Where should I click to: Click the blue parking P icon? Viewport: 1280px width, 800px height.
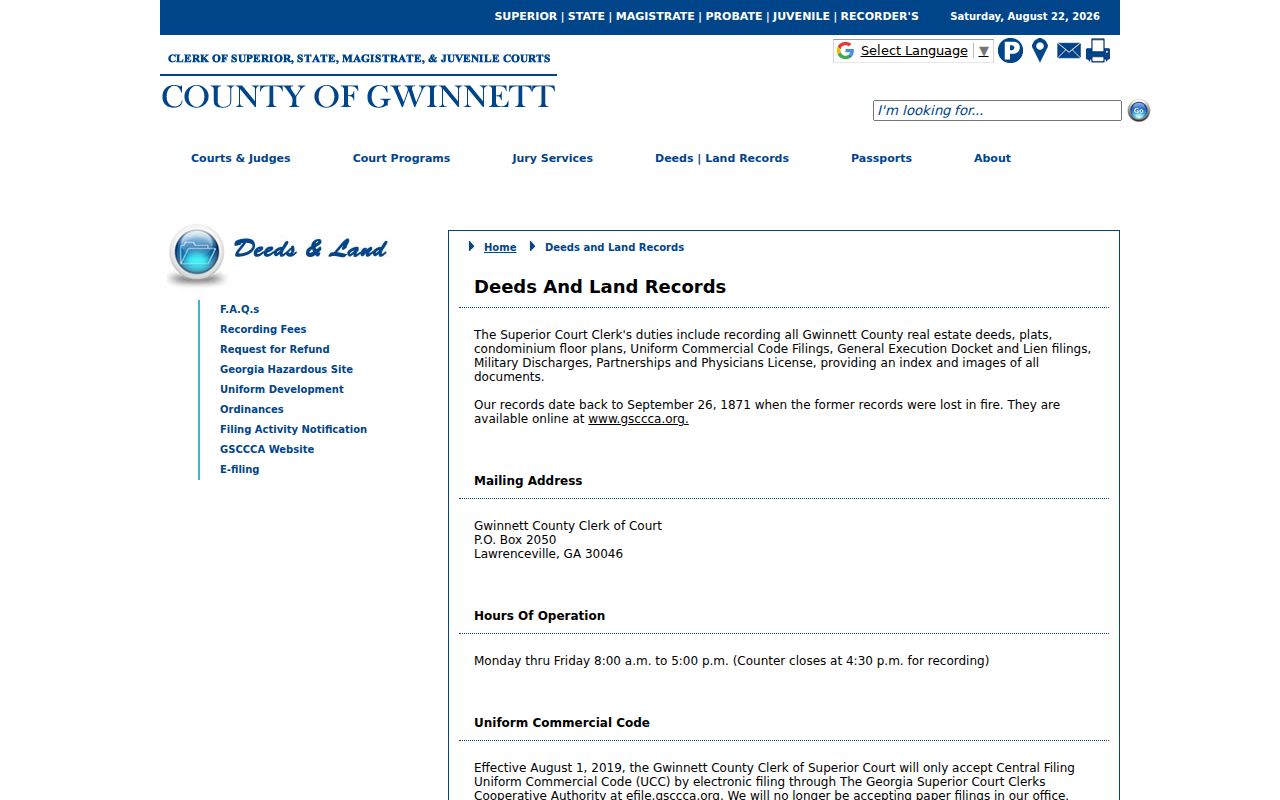[1011, 50]
